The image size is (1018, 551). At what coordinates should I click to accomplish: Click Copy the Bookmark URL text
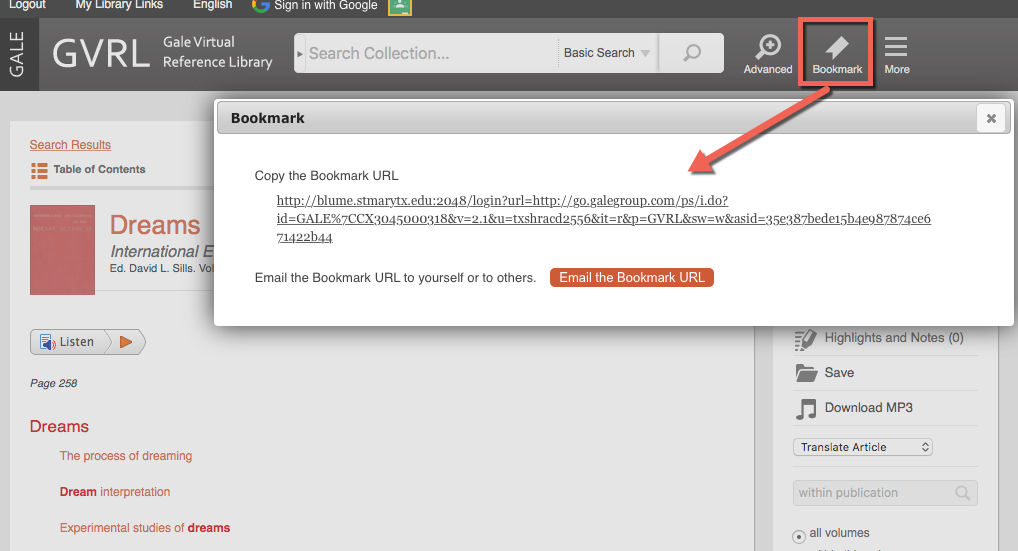pyautogui.click(x=327, y=176)
